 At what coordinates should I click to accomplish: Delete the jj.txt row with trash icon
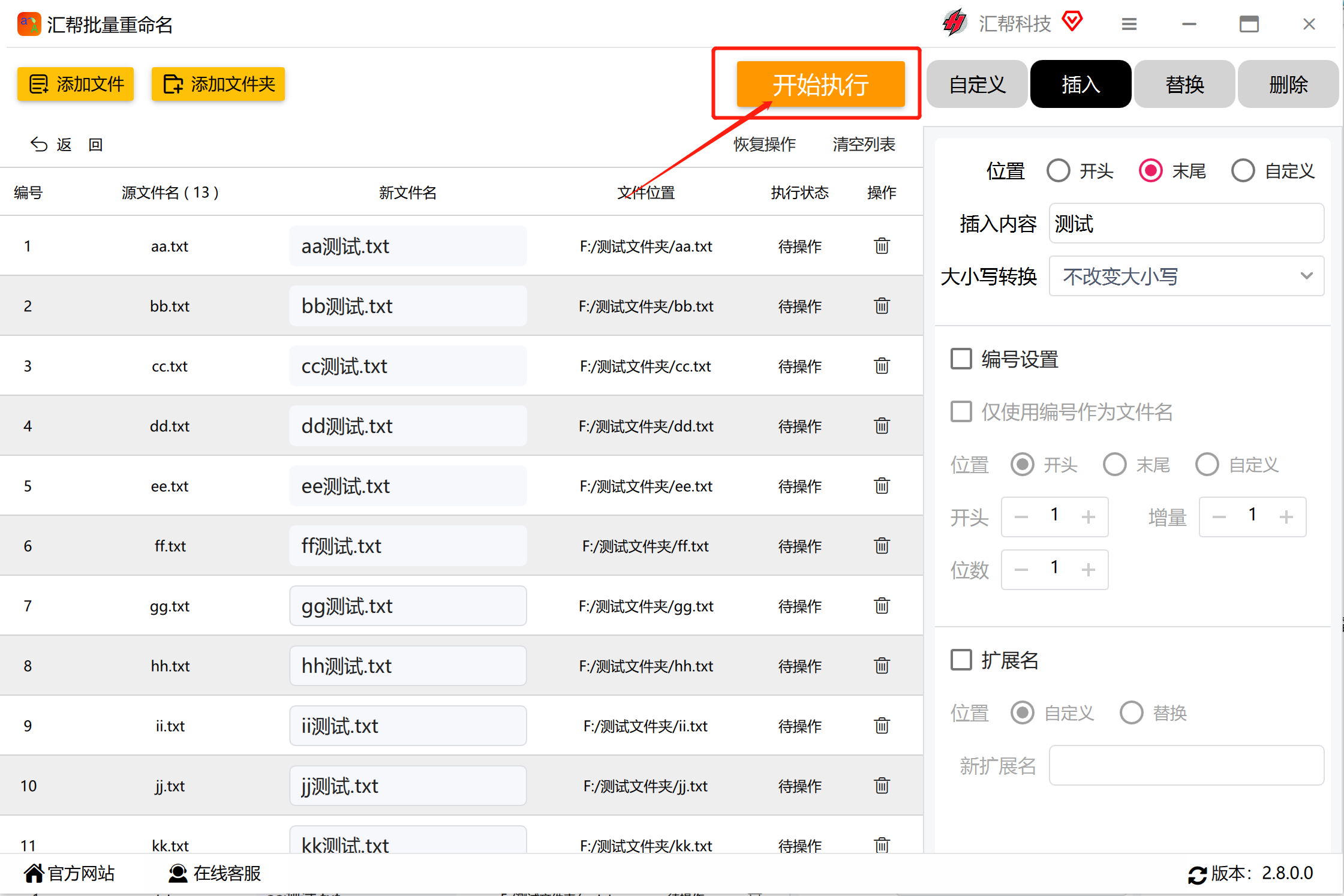(x=882, y=786)
